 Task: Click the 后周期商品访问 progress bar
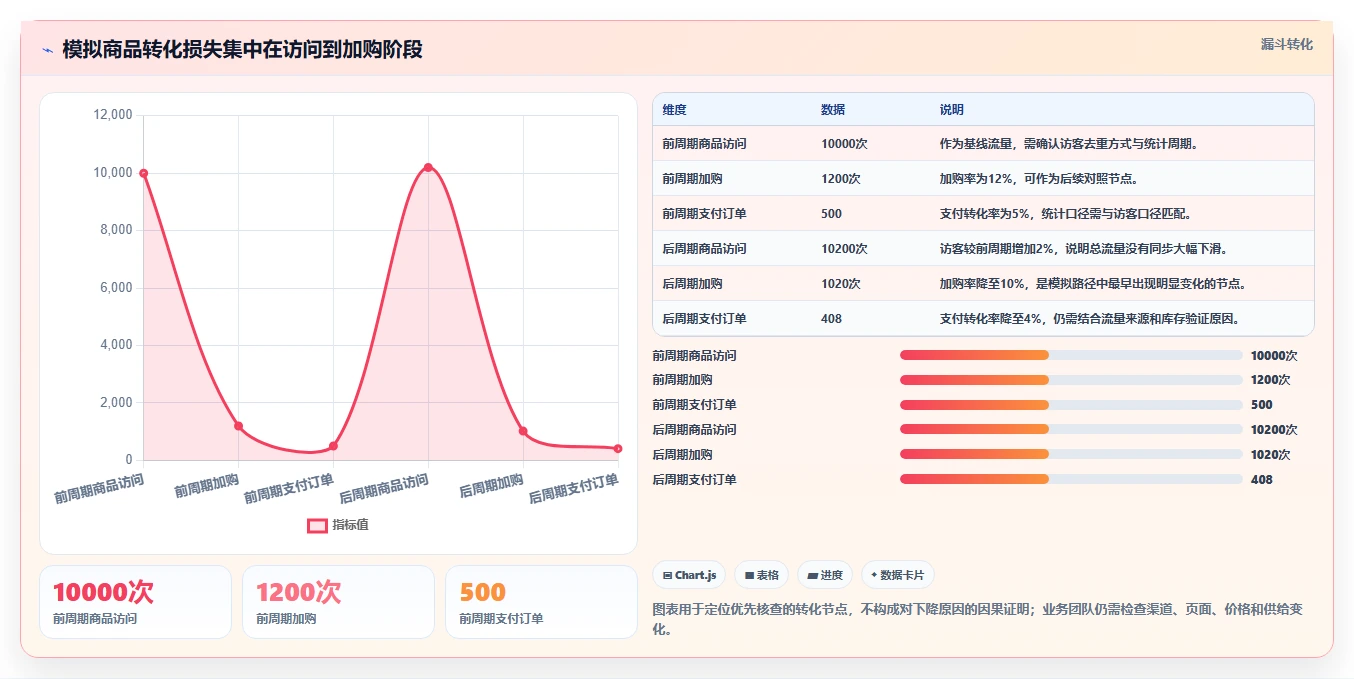(1071, 430)
